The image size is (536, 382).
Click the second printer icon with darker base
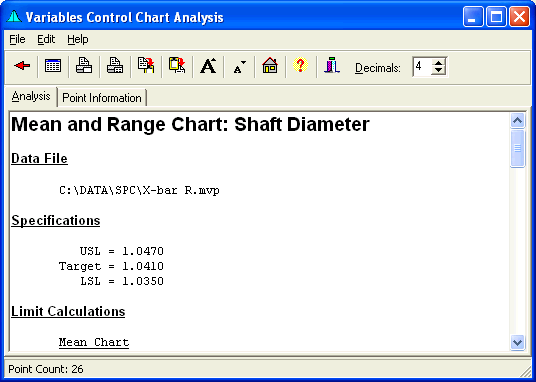(x=115, y=65)
